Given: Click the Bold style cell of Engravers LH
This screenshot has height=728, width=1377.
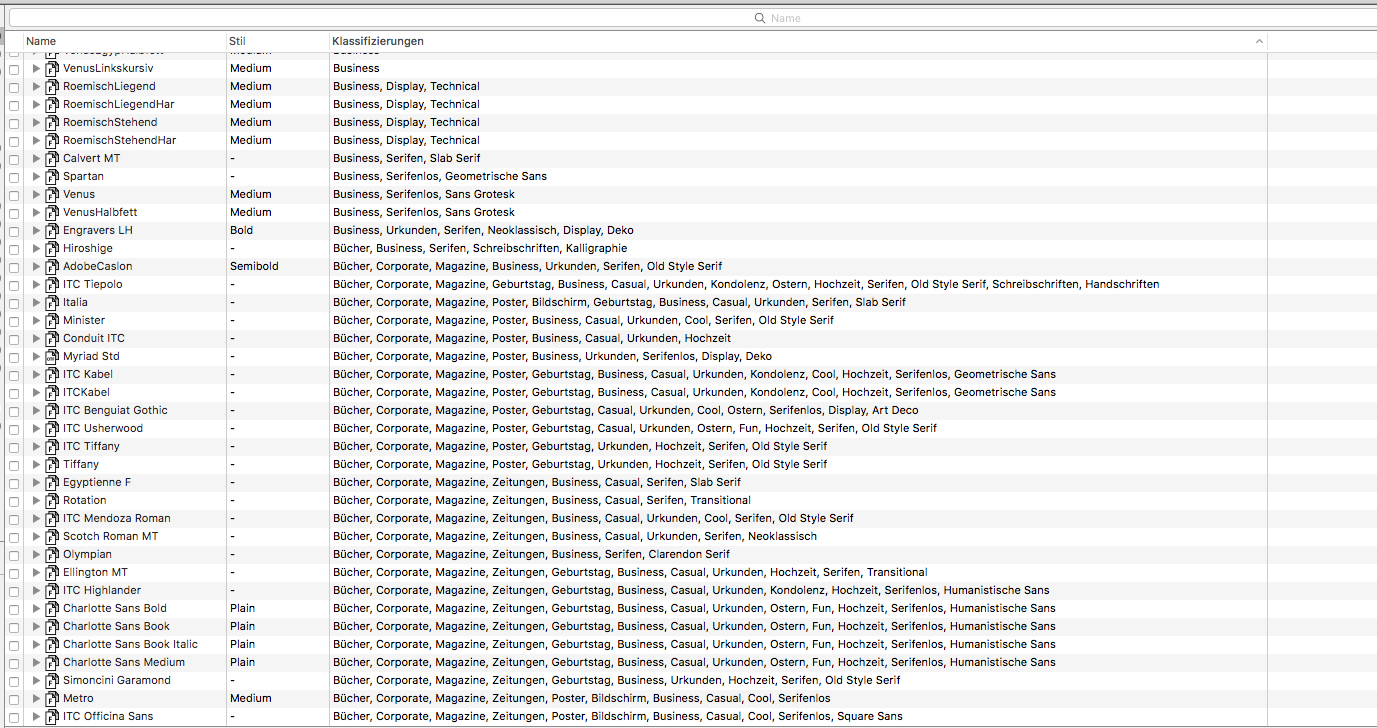Looking at the screenshot, I should 241,230.
